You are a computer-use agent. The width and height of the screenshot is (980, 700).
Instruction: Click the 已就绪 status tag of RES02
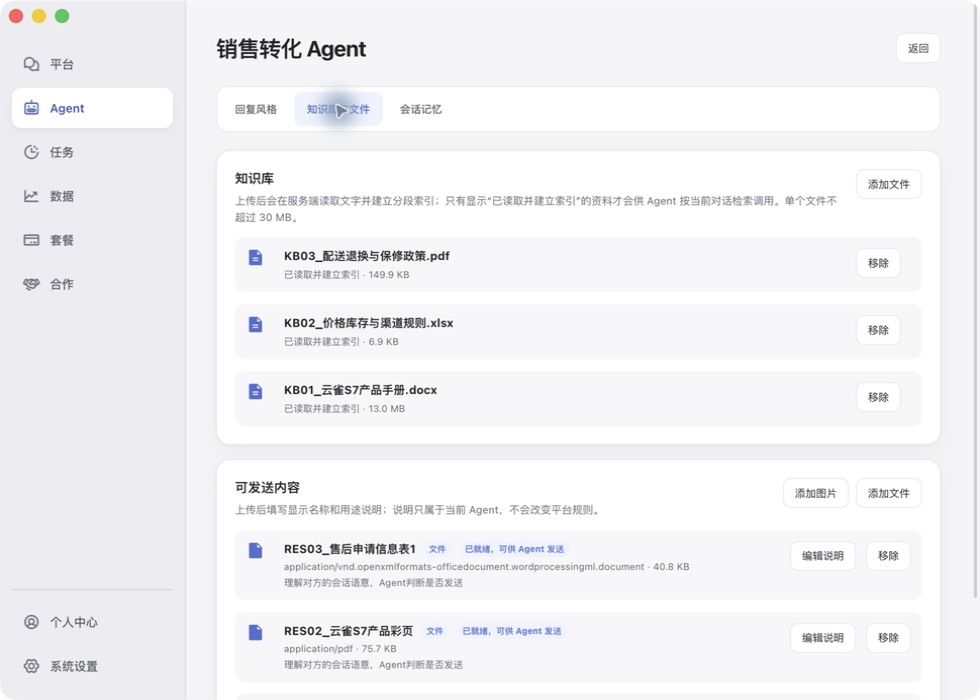[511, 631]
